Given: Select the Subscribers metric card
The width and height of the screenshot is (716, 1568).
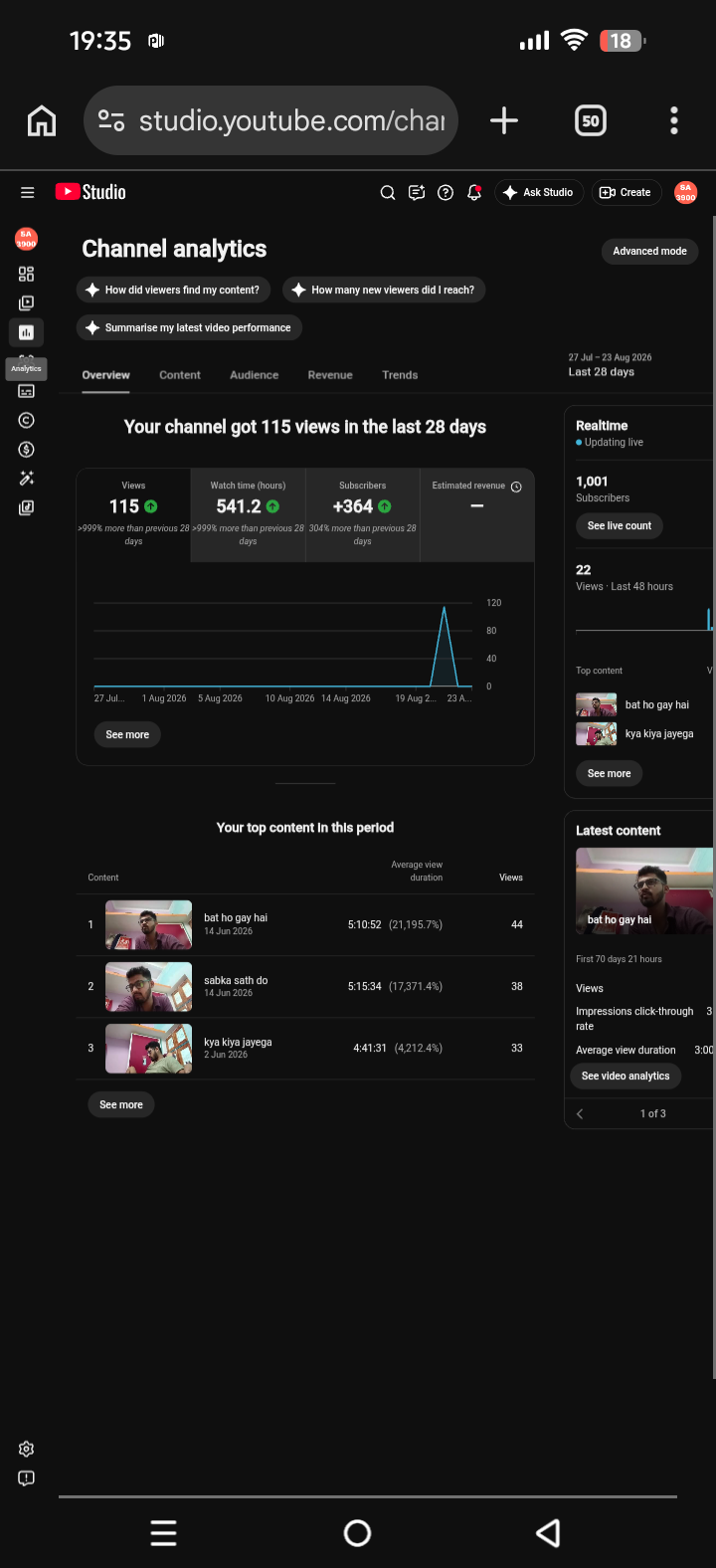Looking at the screenshot, I should (362, 515).
